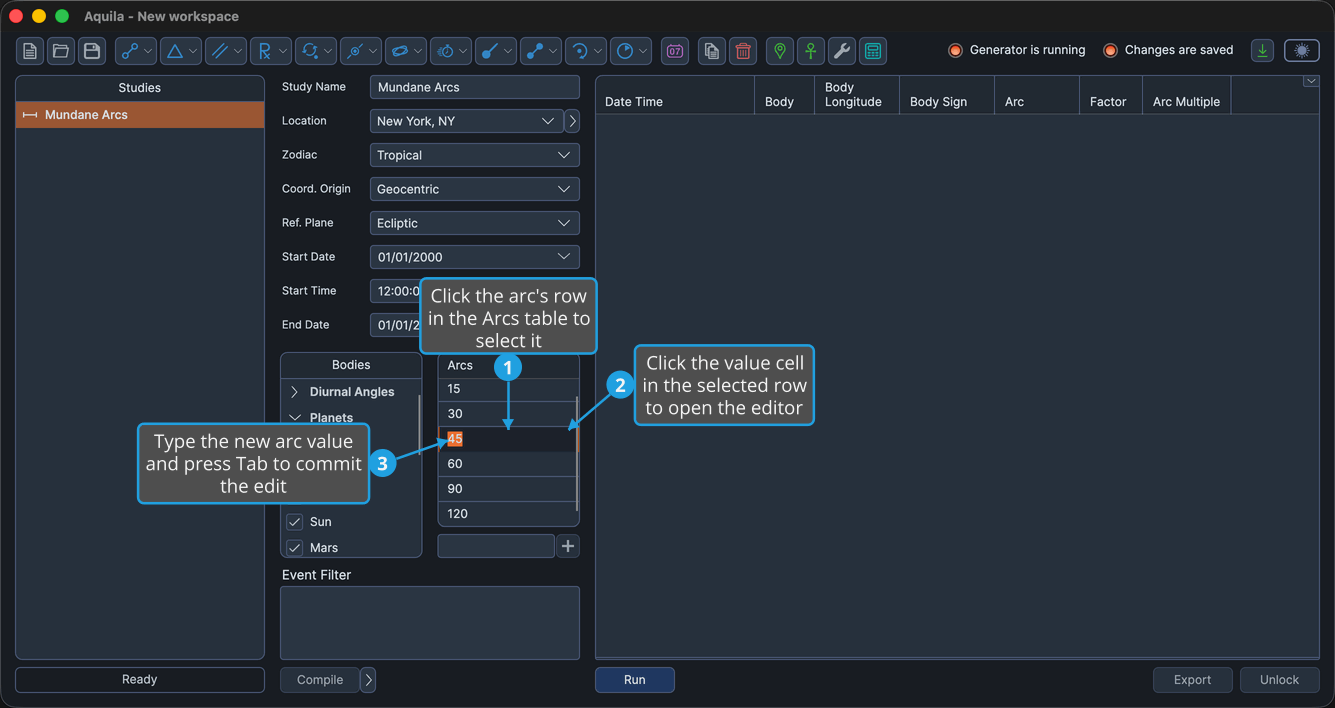The width and height of the screenshot is (1335, 708).
Task: Click the Run button
Action: coord(635,680)
